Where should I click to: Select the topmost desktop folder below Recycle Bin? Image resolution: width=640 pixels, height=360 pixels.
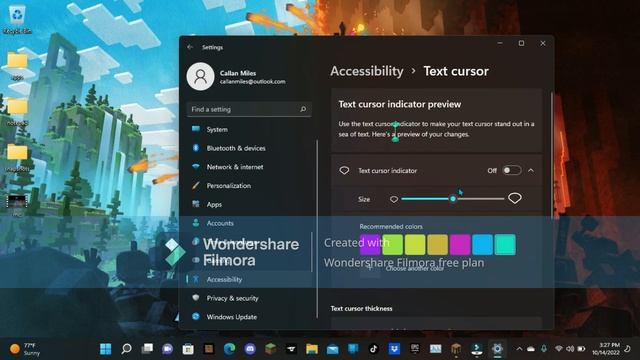tap(17, 65)
